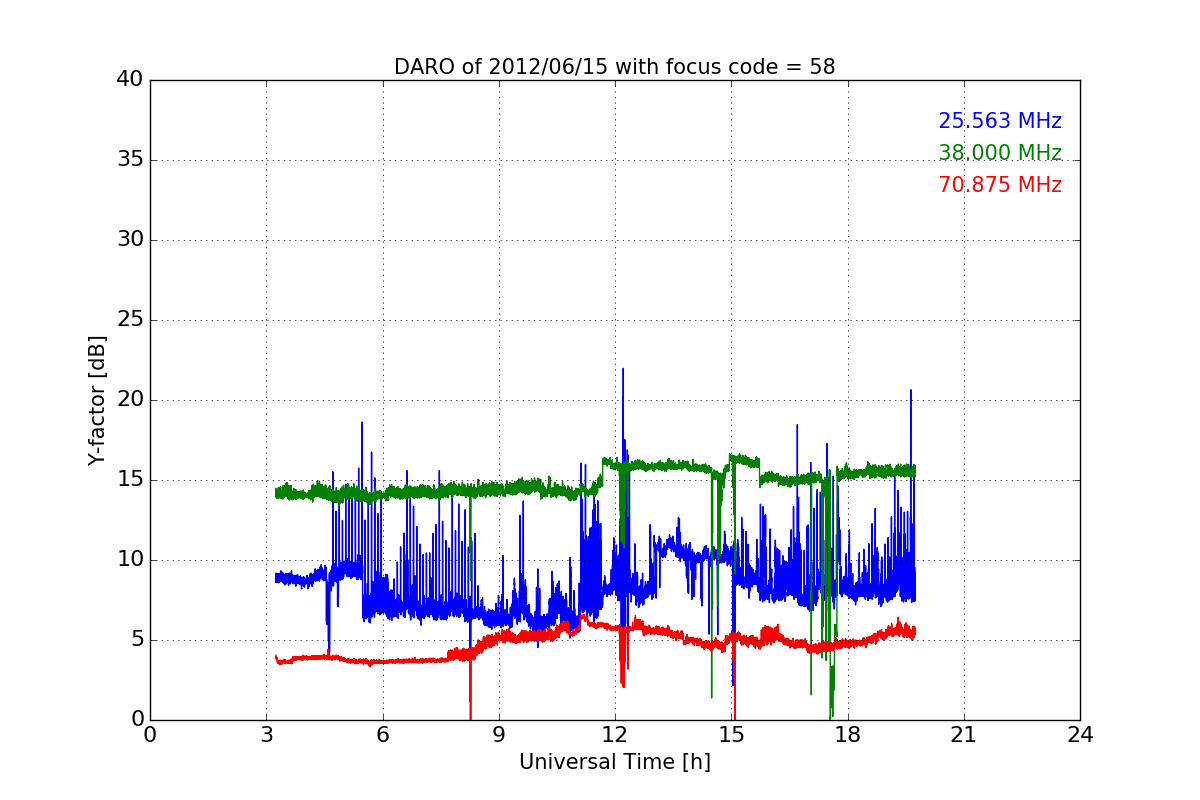Click the y-axis tick label 35
This screenshot has height=800, width=1200.
click(x=130, y=160)
